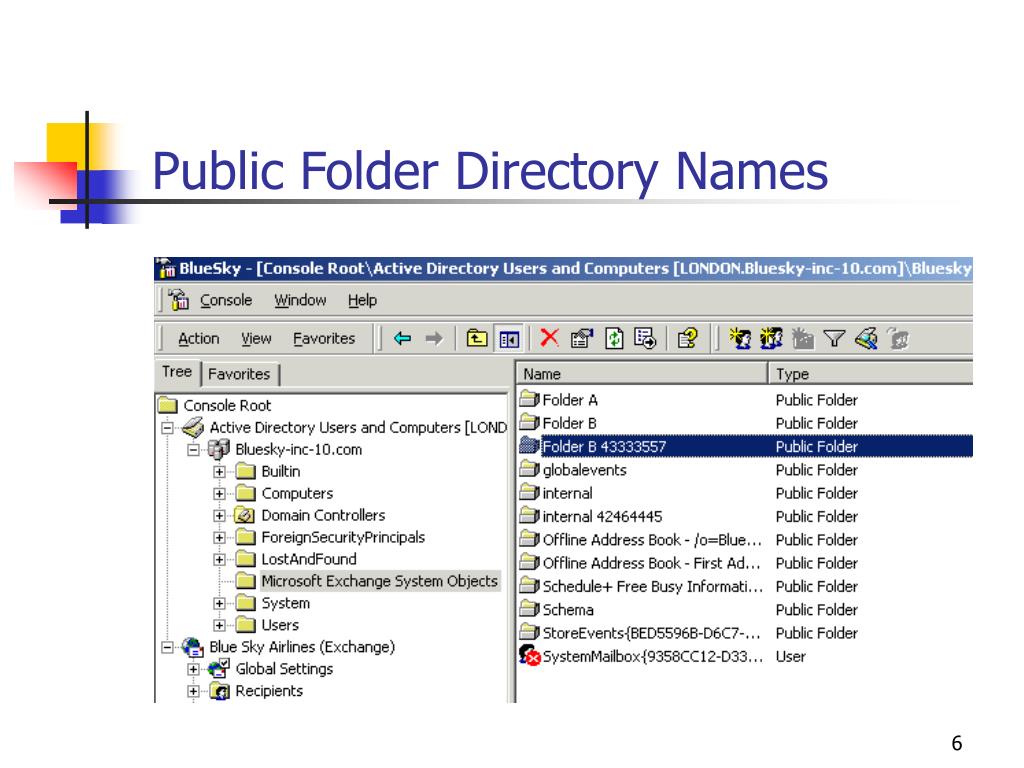
Task: Expand the ForeignSecurityPrincipals tree node
Action: (x=219, y=538)
